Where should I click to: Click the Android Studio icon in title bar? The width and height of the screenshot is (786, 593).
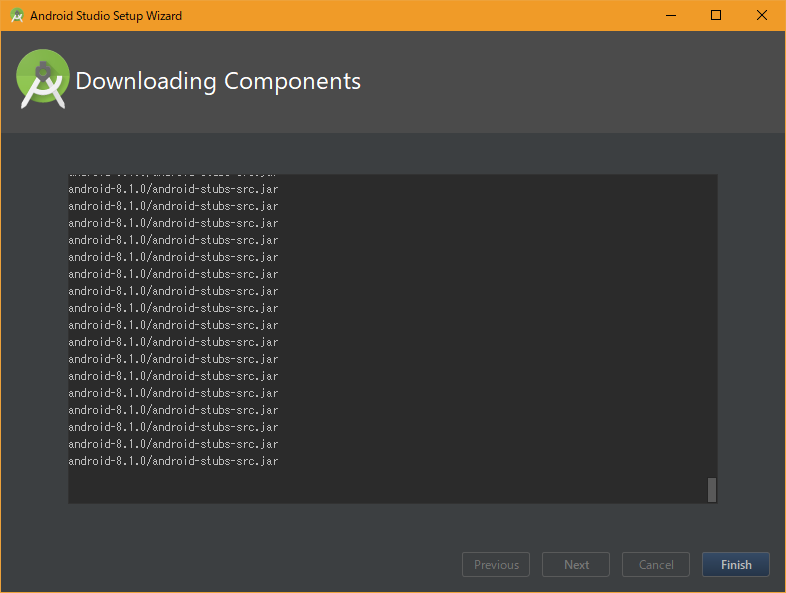[x=17, y=15]
